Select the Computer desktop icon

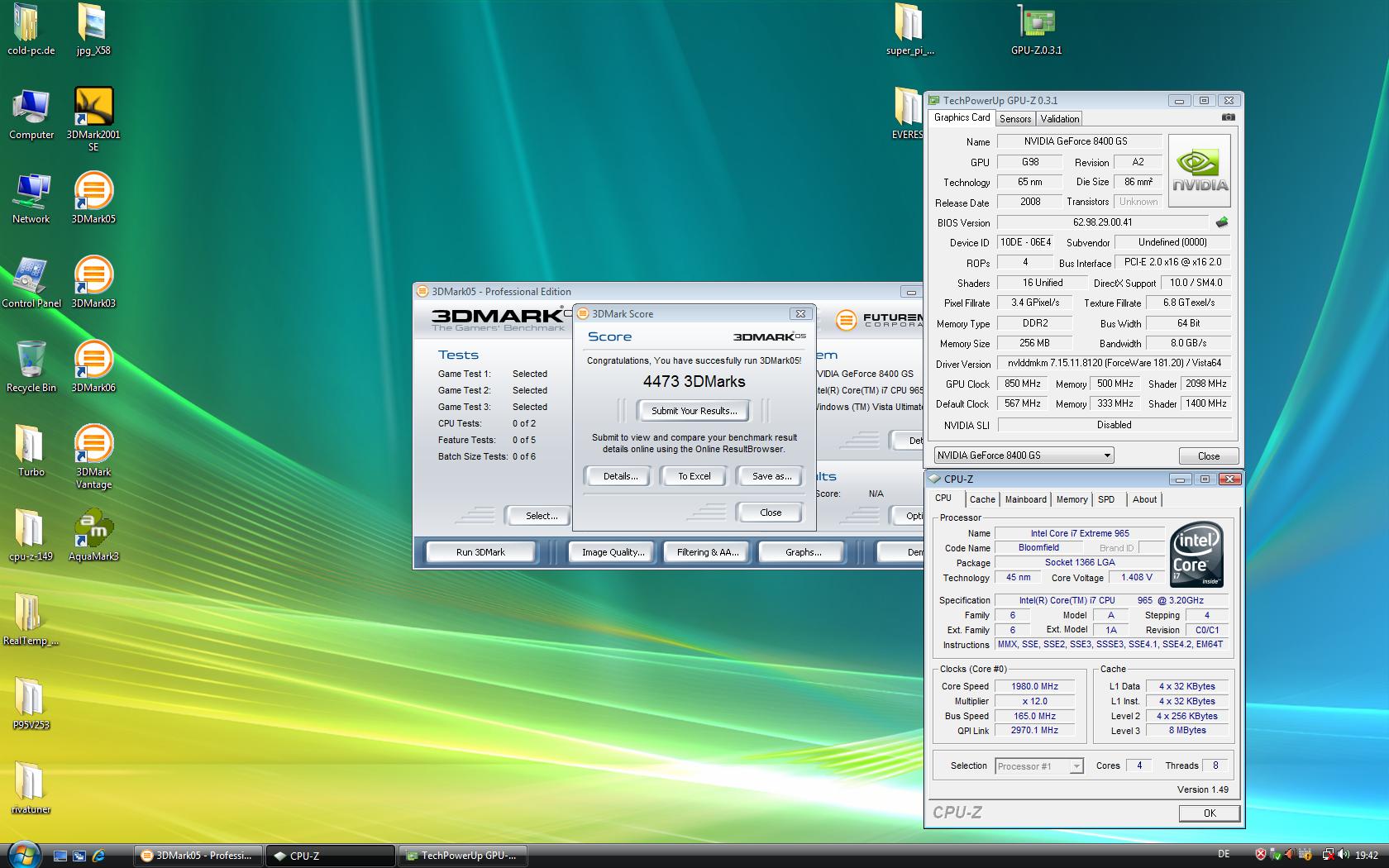pyautogui.click(x=31, y=114)
